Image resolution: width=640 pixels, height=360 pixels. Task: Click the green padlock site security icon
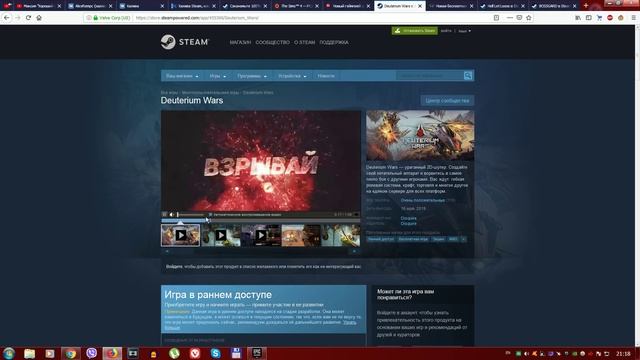96,18
